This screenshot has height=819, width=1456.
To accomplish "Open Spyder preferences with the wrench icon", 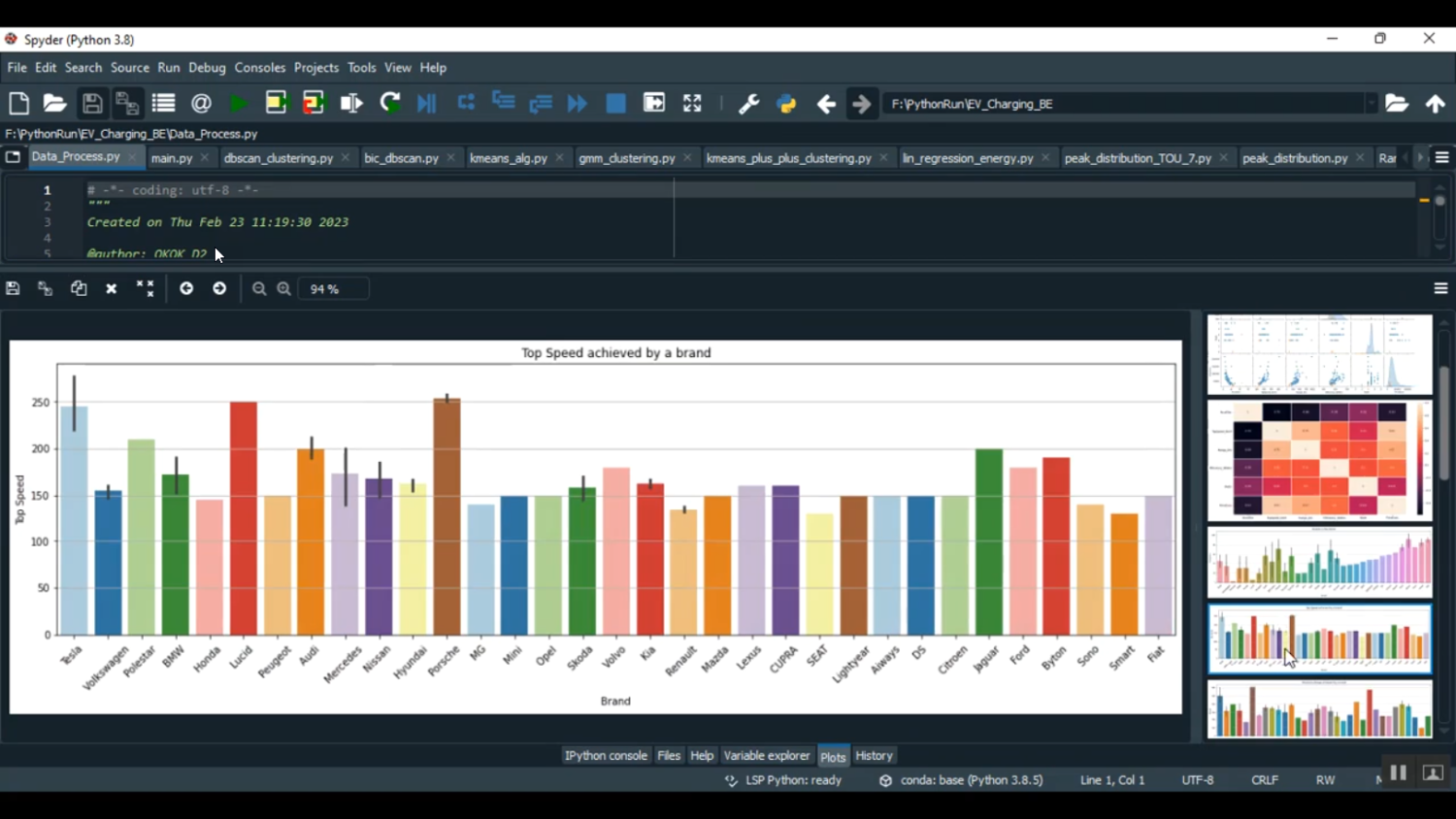I will pyautogui.click(x=748, y=103).
